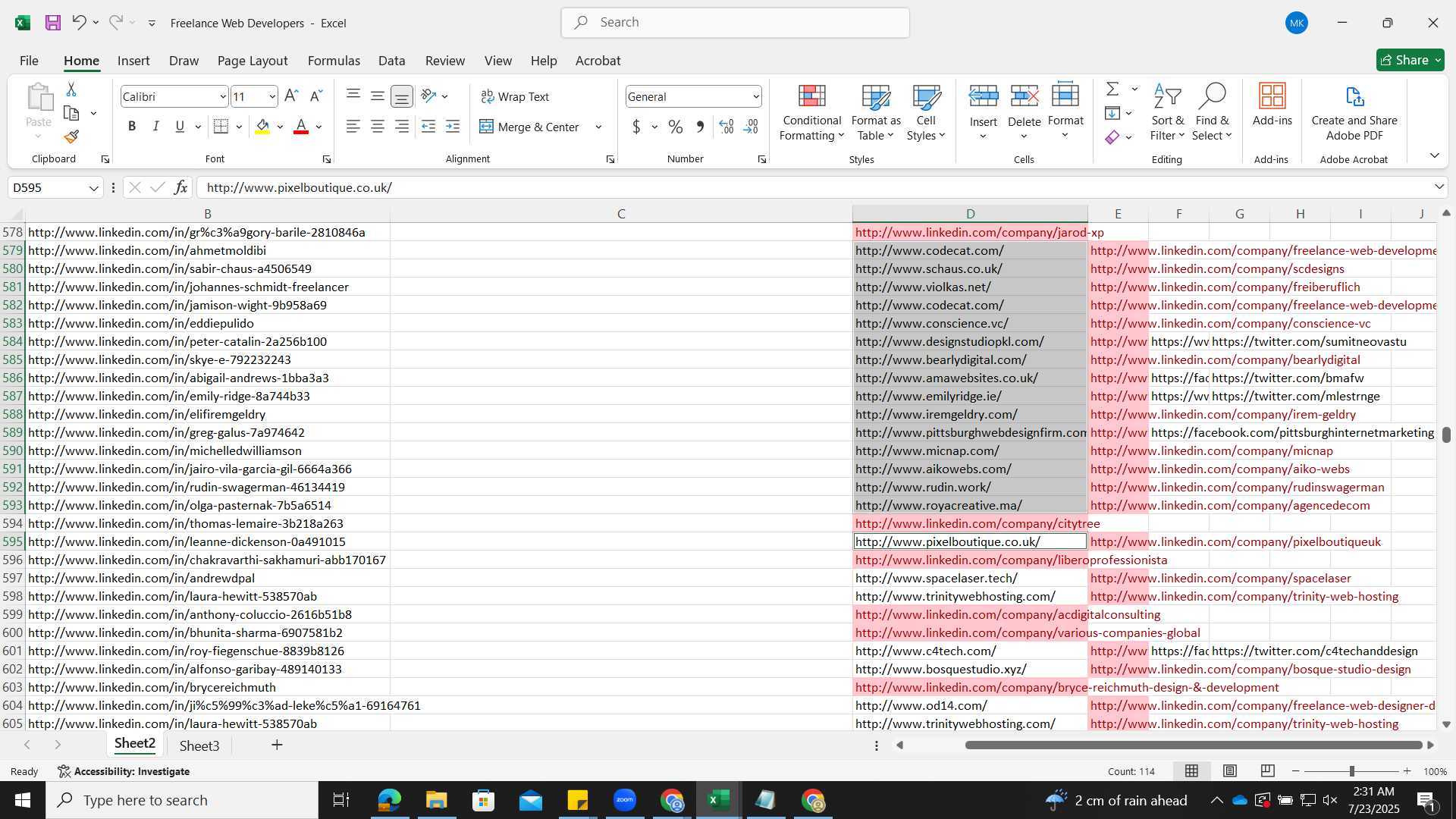Image resolution: width=1456 pixels, height=819 pixels.
Task: Click the Windows Start button
Action: (23, 800)
